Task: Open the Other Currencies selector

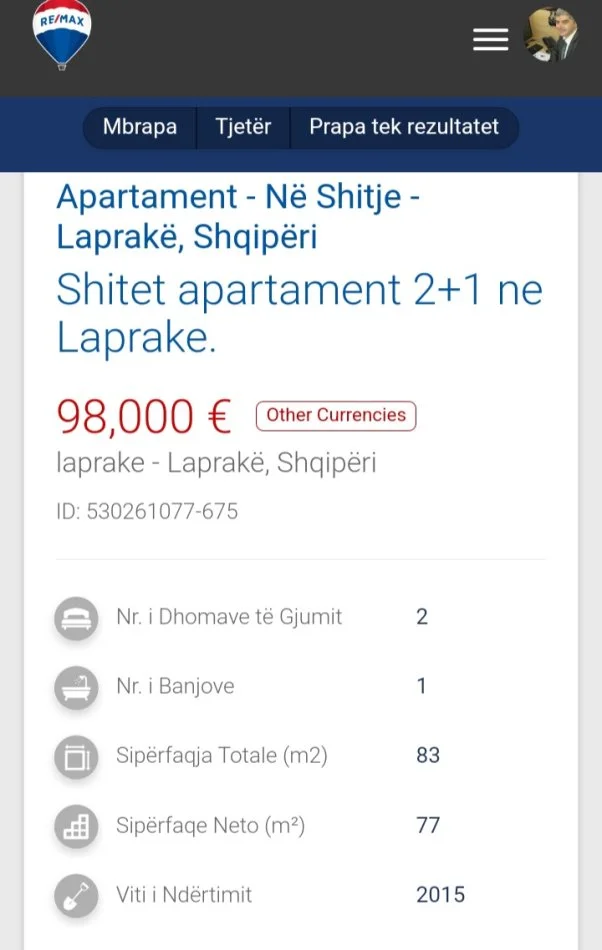Action: 335,414
